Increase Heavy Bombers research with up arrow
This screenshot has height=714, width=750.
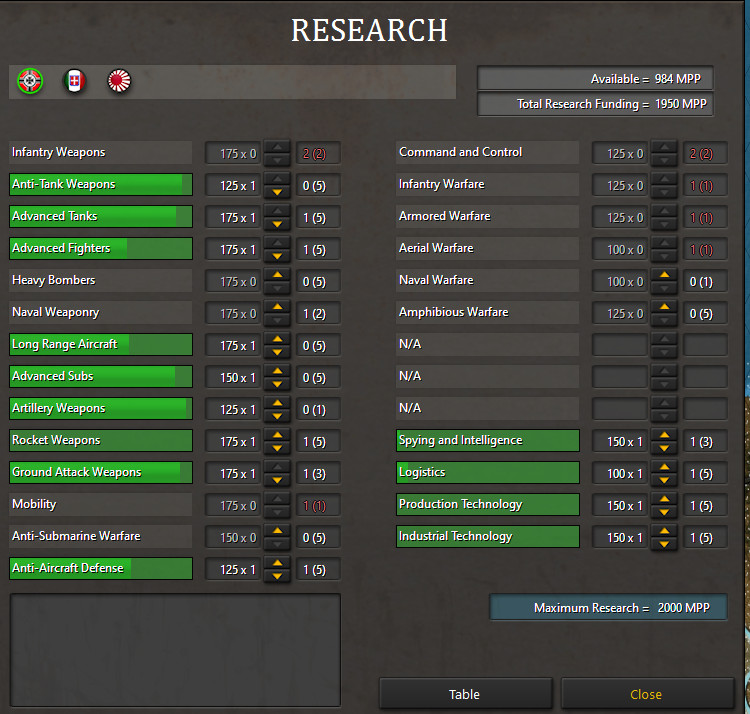277,275
